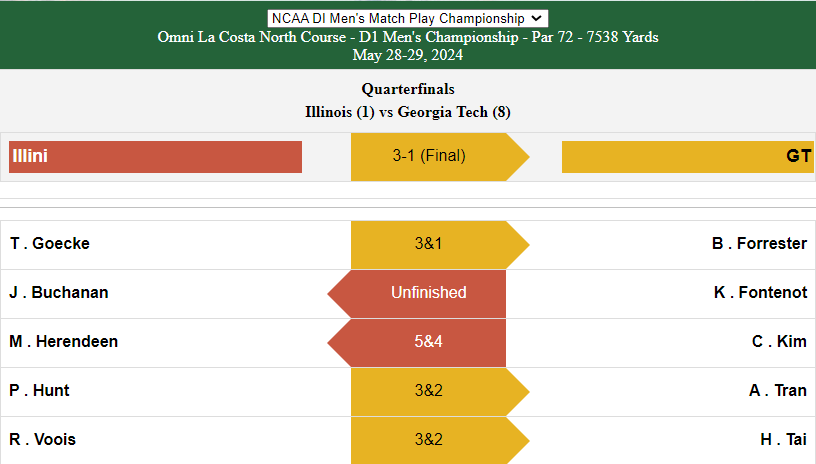
Task: Click R. Voois's name
Action: pos(43,439)
